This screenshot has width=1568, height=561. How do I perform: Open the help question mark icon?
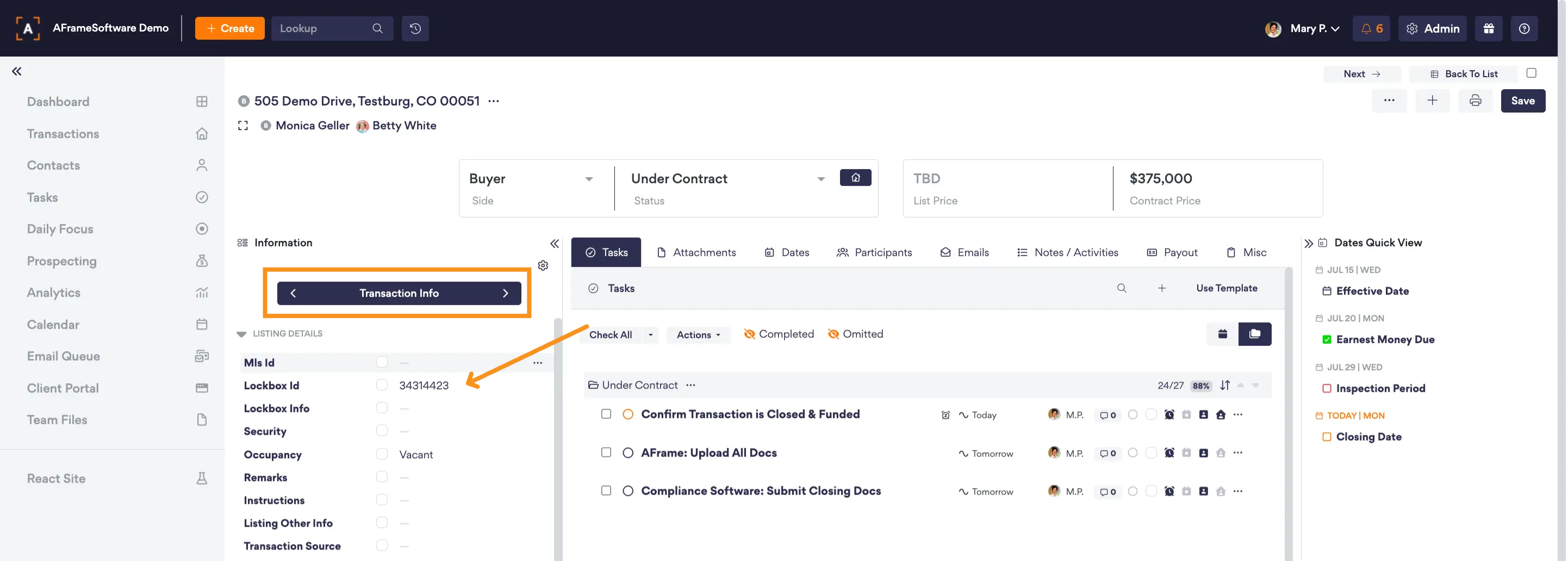coord(1524,29)
